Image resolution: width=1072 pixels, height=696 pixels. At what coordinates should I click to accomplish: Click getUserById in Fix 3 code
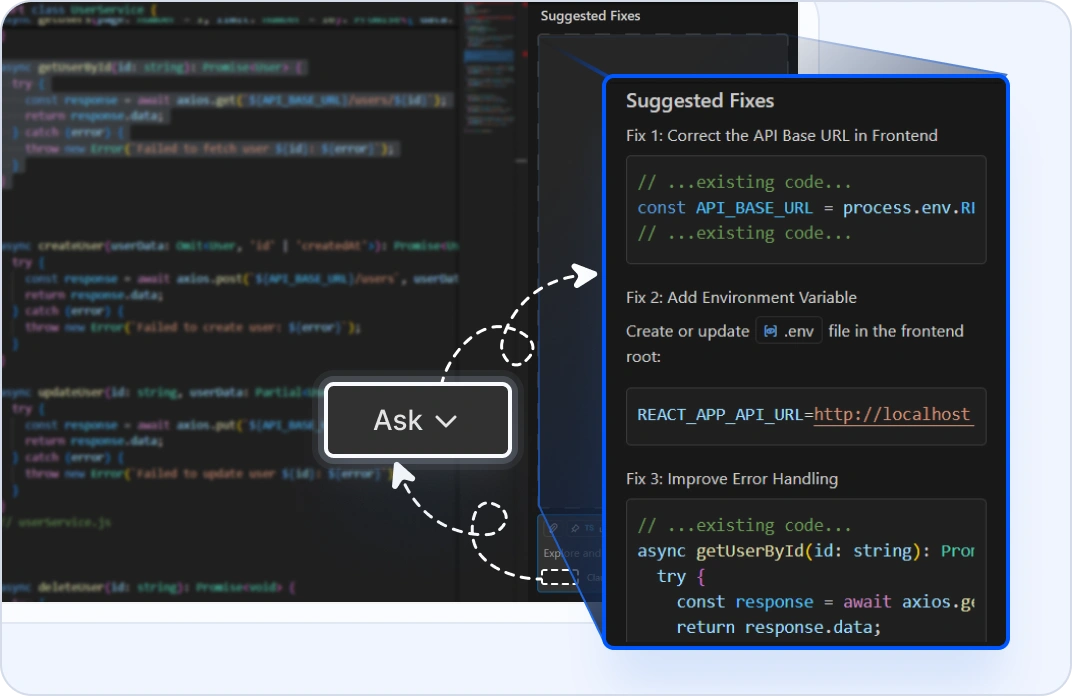(x=749, y=551)
